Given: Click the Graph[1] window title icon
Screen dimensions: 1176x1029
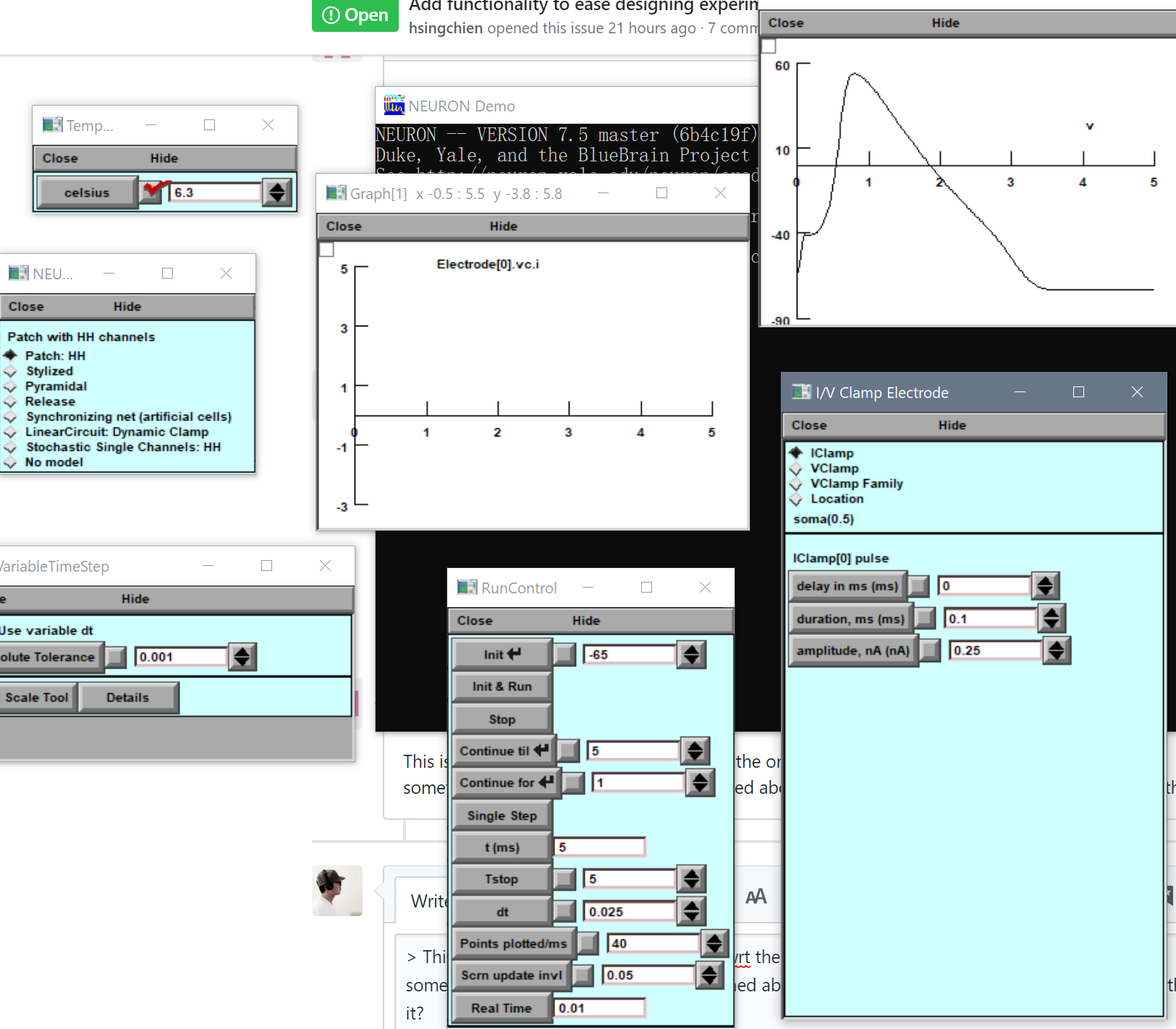Looking at the screenshot, I should coord(336,193).
